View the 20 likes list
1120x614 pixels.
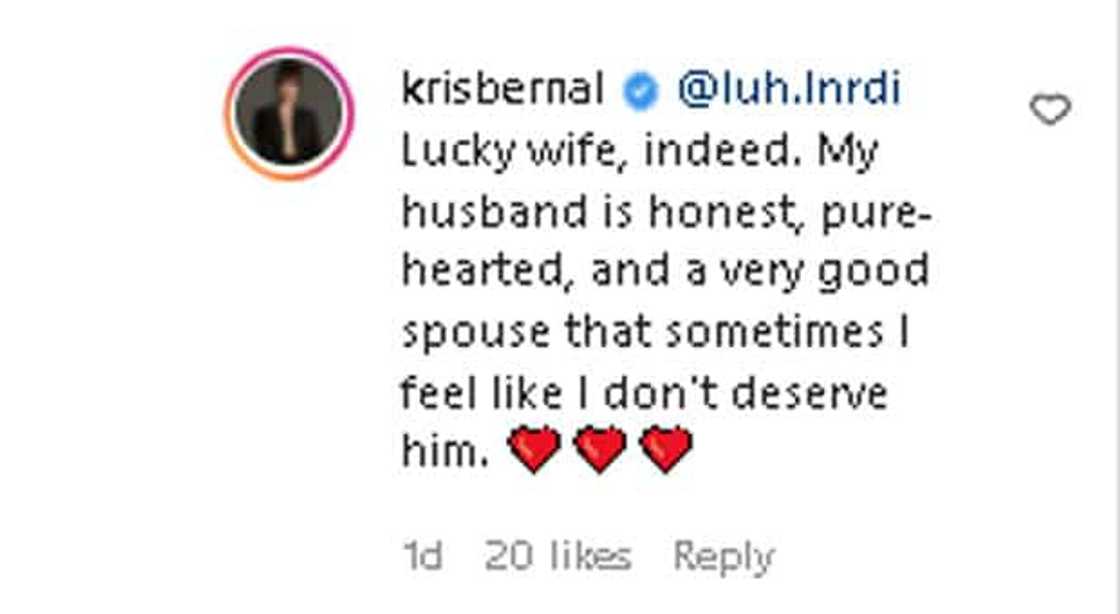pyautogui.click(x=558, y=556)
